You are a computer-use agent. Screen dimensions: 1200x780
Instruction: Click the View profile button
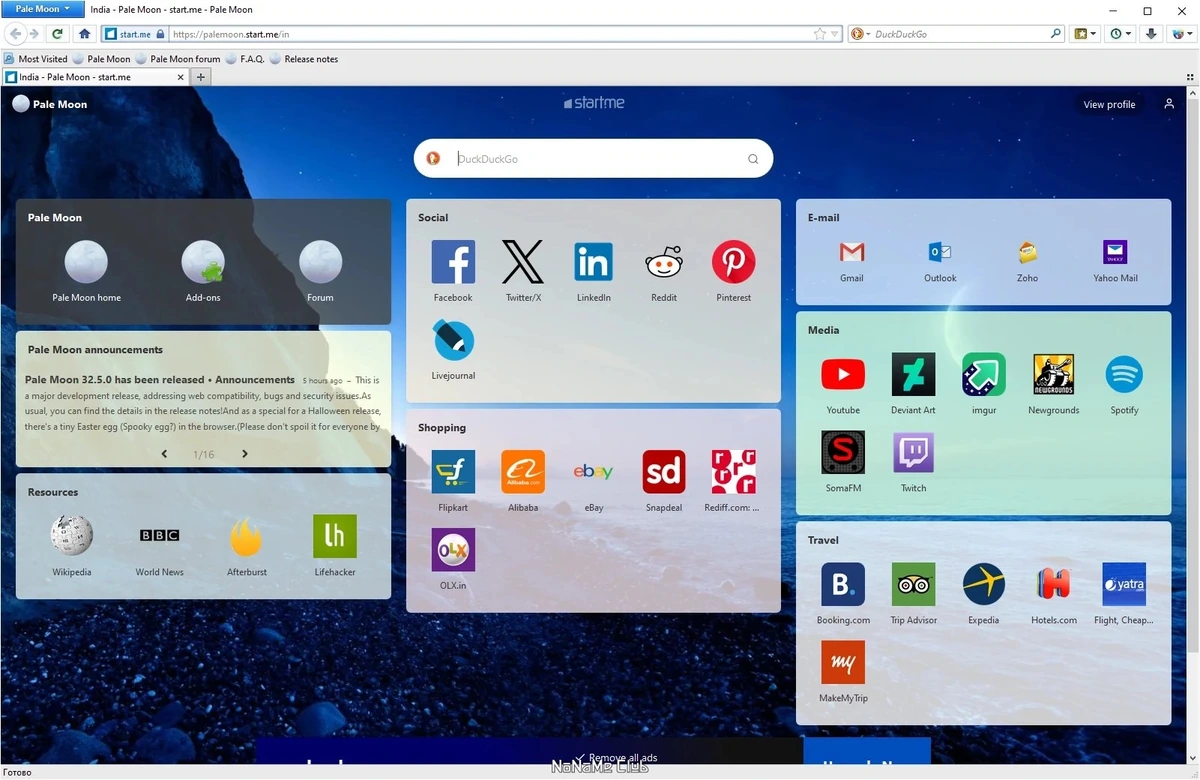1109,104
